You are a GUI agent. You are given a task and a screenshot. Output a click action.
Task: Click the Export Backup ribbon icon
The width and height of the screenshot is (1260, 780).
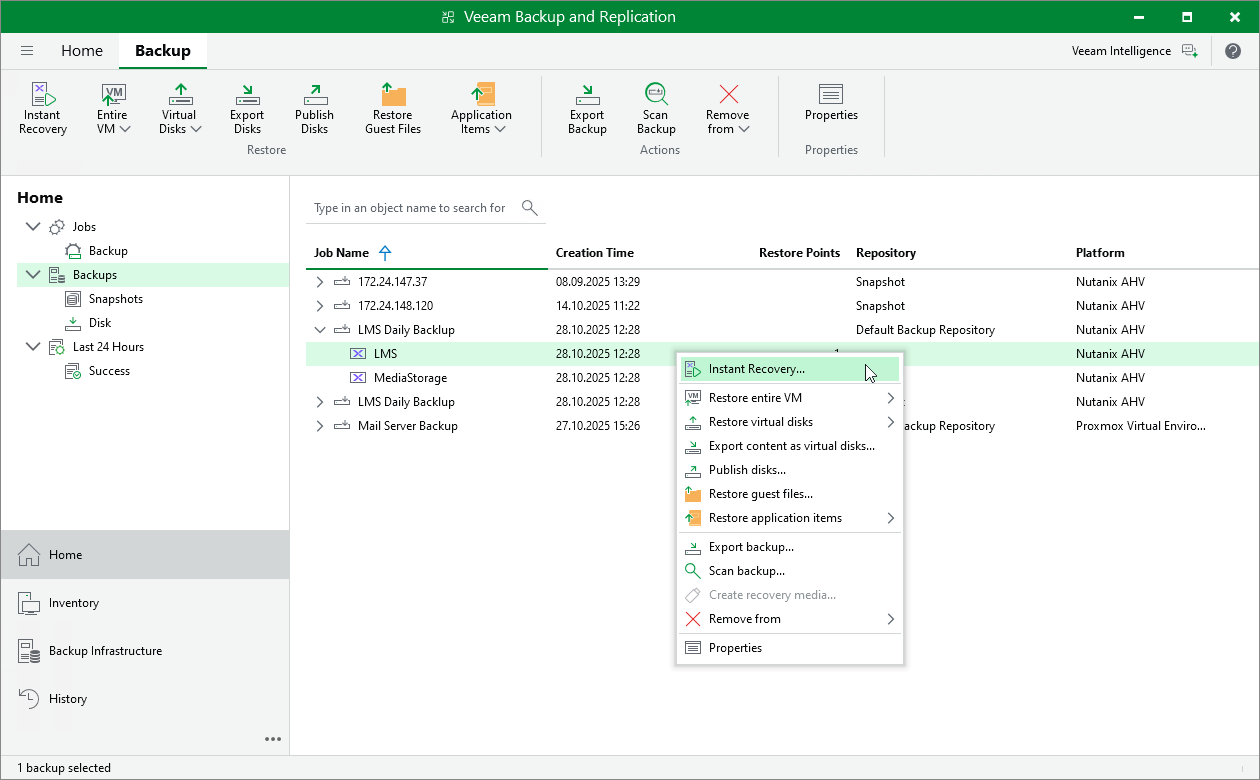(587, 108)
